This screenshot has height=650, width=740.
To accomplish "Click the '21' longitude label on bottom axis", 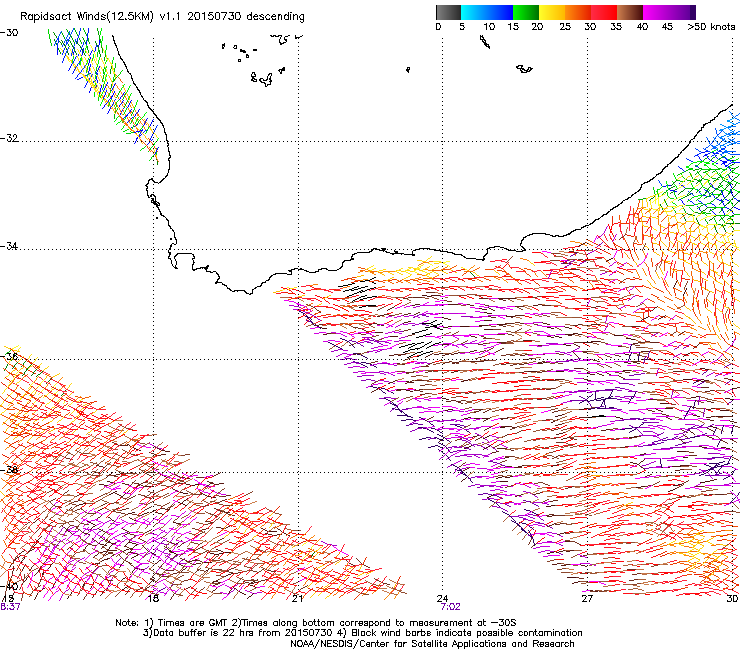I will 297,599.
